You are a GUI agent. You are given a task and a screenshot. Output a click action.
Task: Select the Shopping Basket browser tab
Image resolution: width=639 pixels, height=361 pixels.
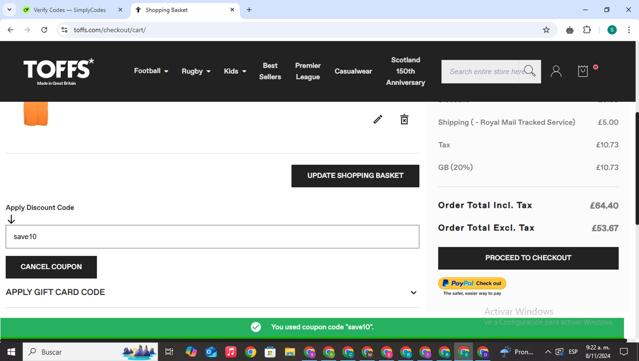pyautogui.click(x=166, y=10)
